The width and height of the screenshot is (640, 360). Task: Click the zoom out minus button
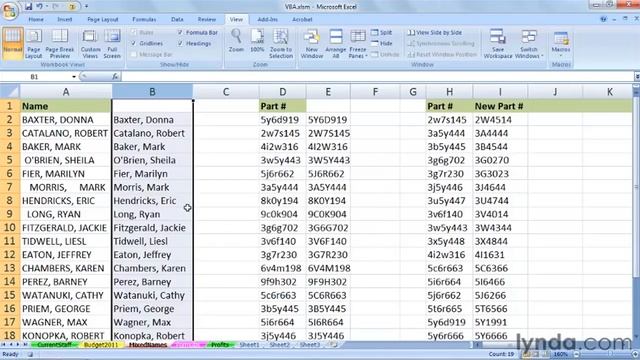576,354
